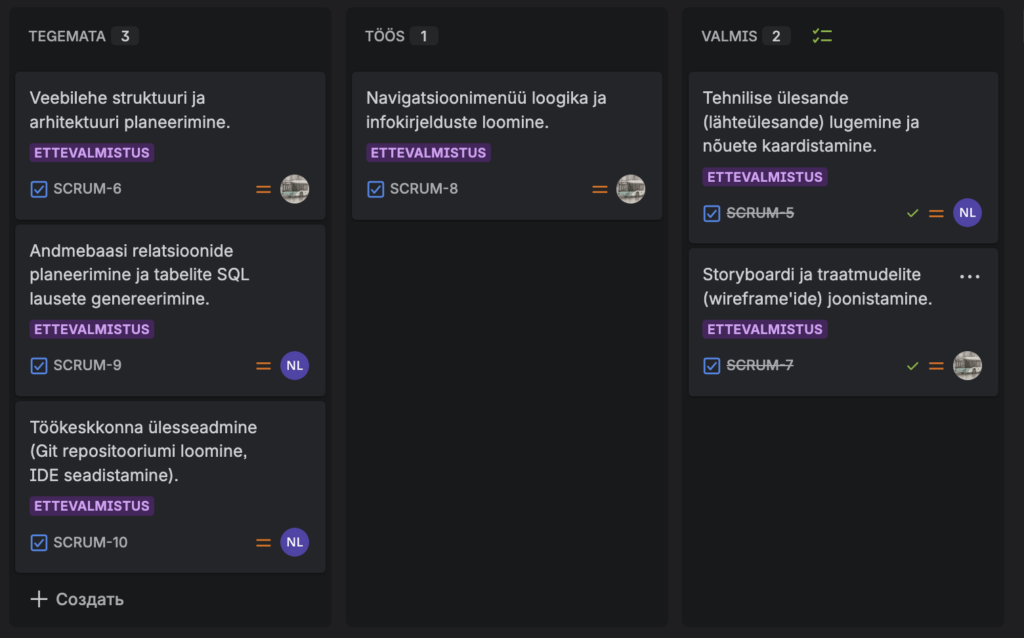Click task type checkbox icon on SCRUM-8

[x=376, y=189]
